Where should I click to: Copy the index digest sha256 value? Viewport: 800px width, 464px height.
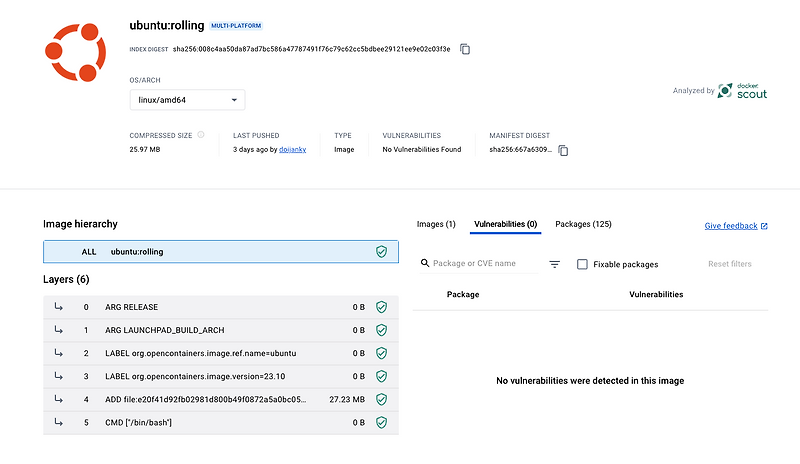click(465, 49)
